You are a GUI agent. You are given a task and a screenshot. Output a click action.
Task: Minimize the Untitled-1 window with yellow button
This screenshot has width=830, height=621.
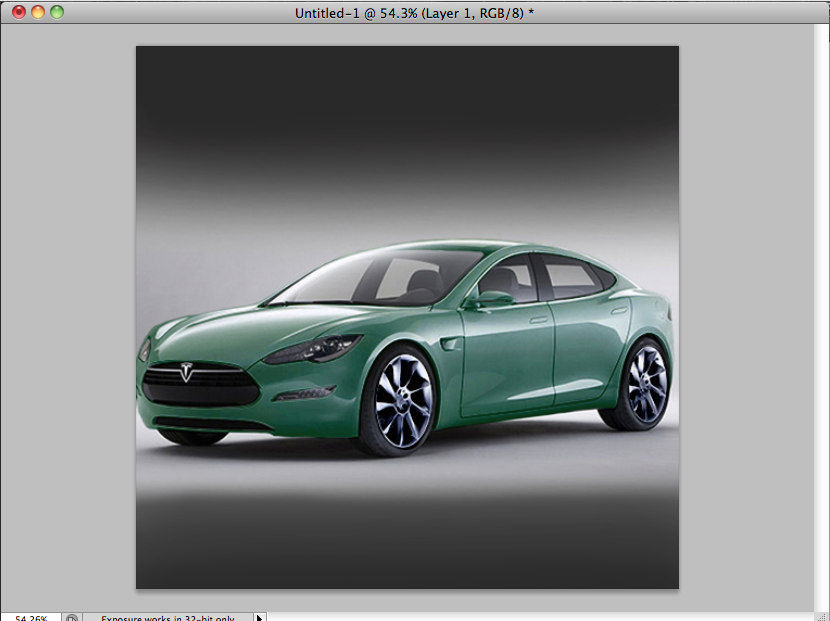tap(38, 12)
